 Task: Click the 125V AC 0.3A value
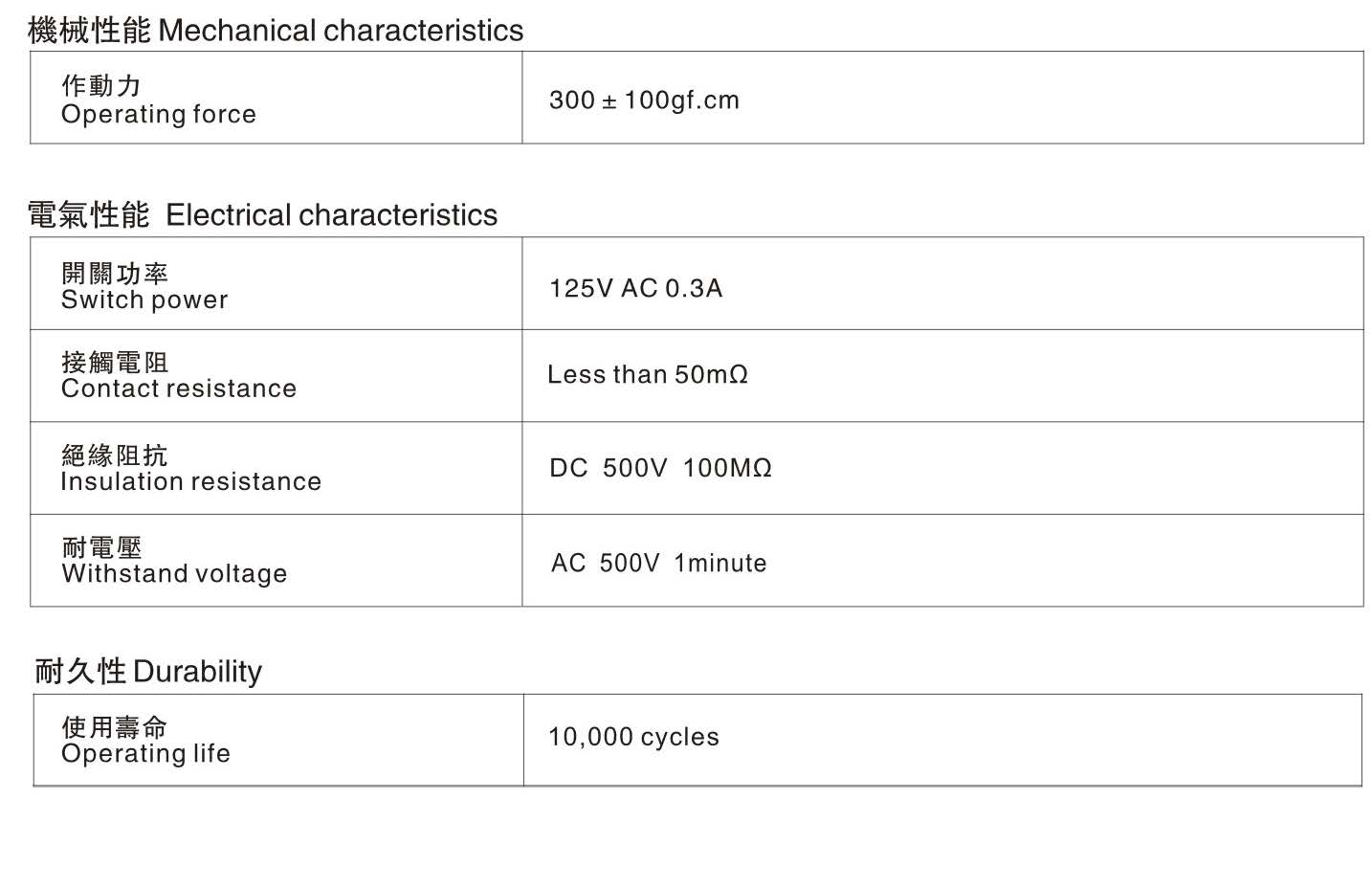pyautogui.click(x=635, y=288)
